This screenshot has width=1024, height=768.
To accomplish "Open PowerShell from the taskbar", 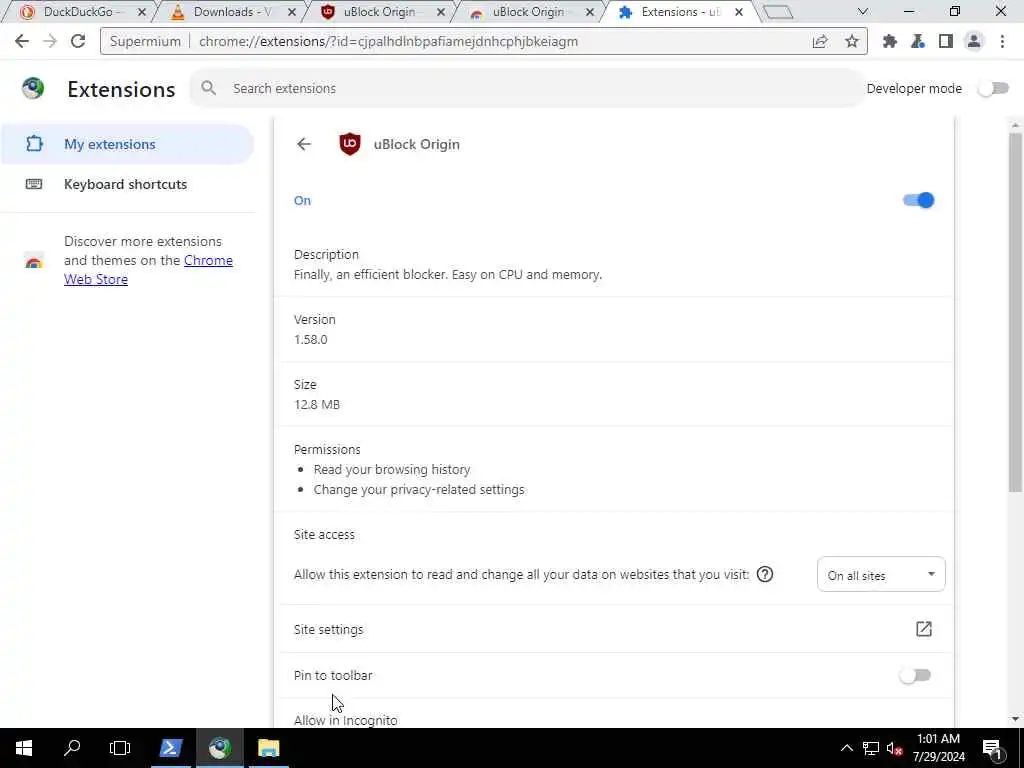I will tap(170, 748).
